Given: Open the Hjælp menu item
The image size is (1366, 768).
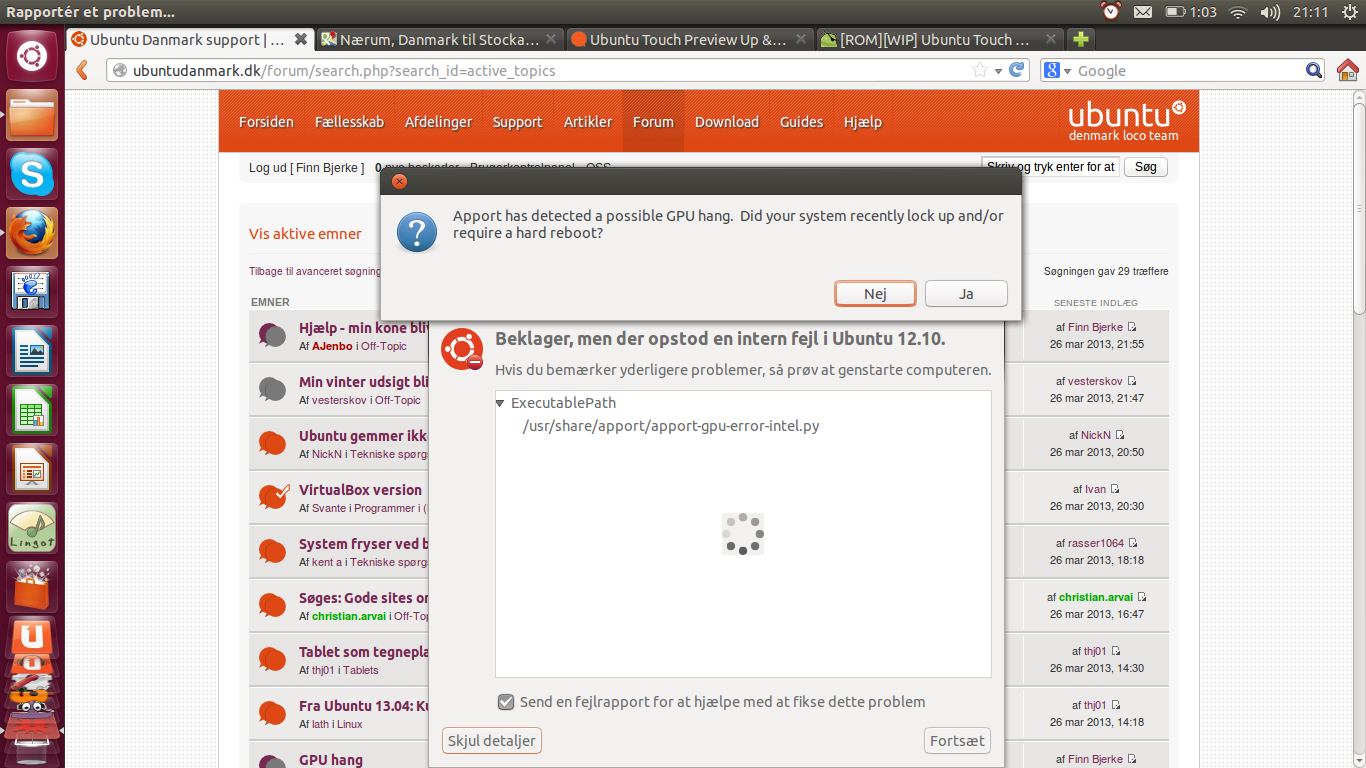Looking at the screenshot, I should [x=863, y=122].
